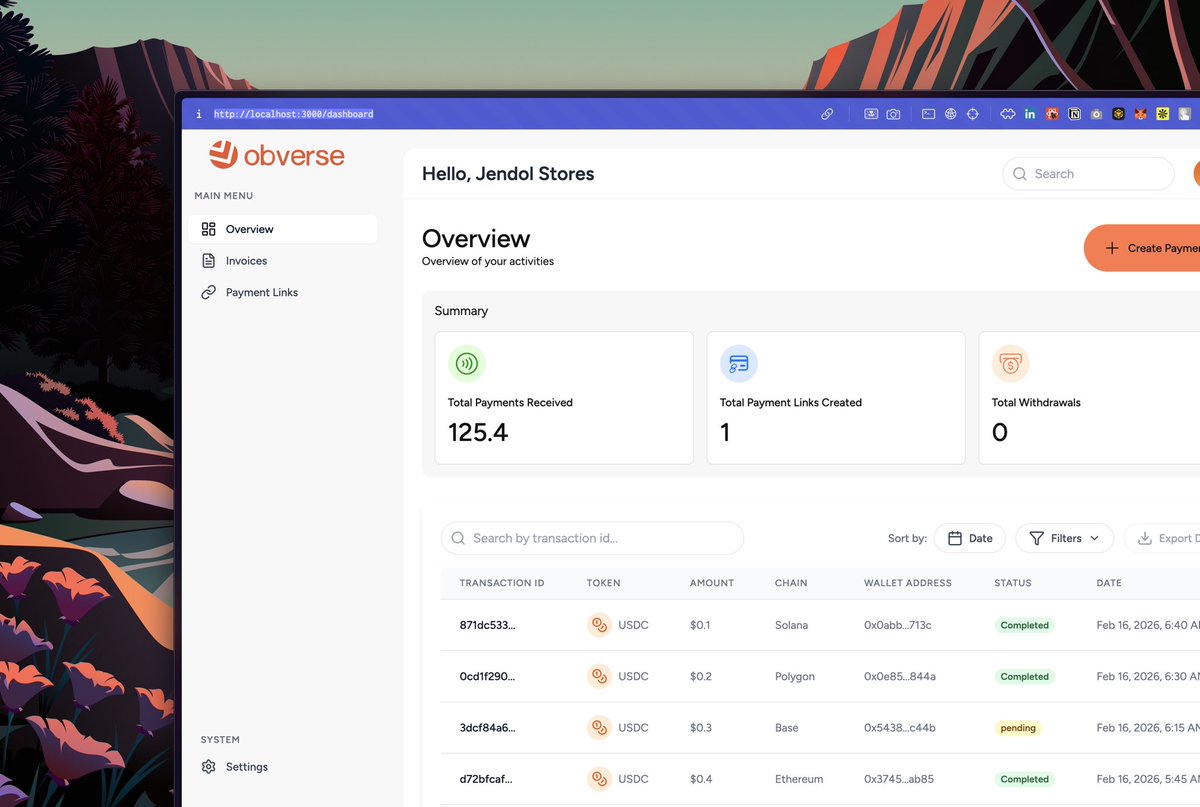
Task: Click the Wallet Address column header
Action: coord(908,583)
